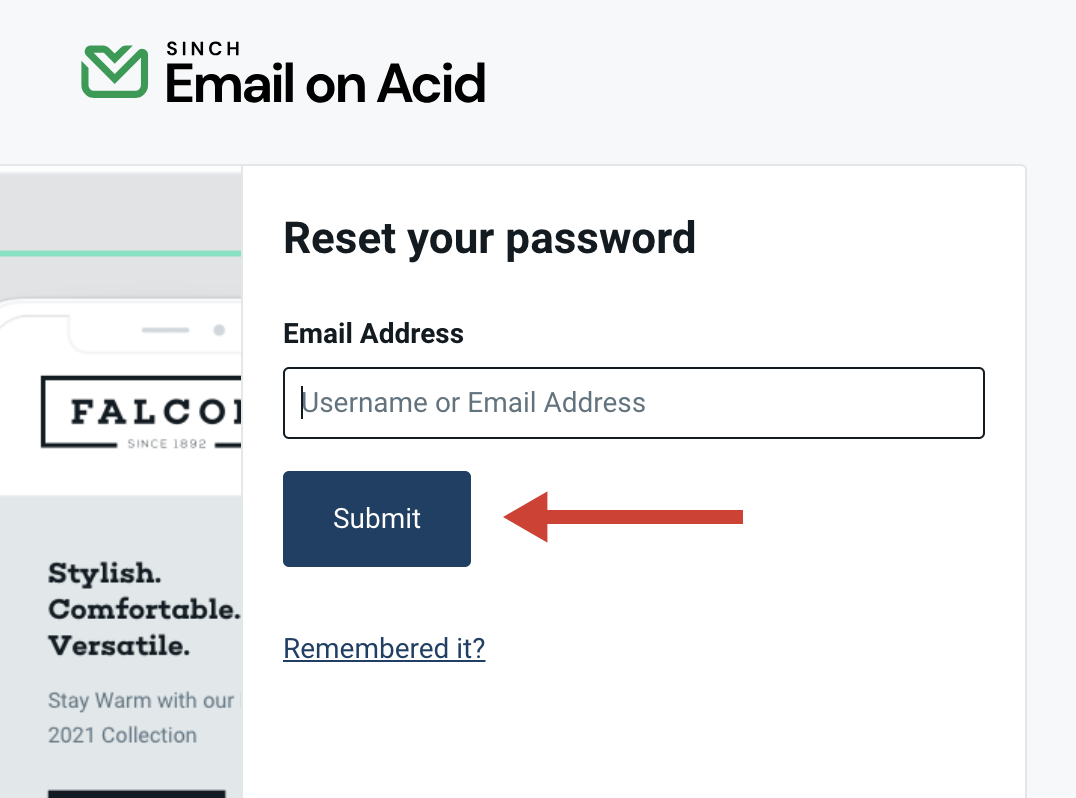Select the SINCH wordmark above the logo
This screenshot has height=798, width=1076.
pyautogui.click(x=202, y=47)
